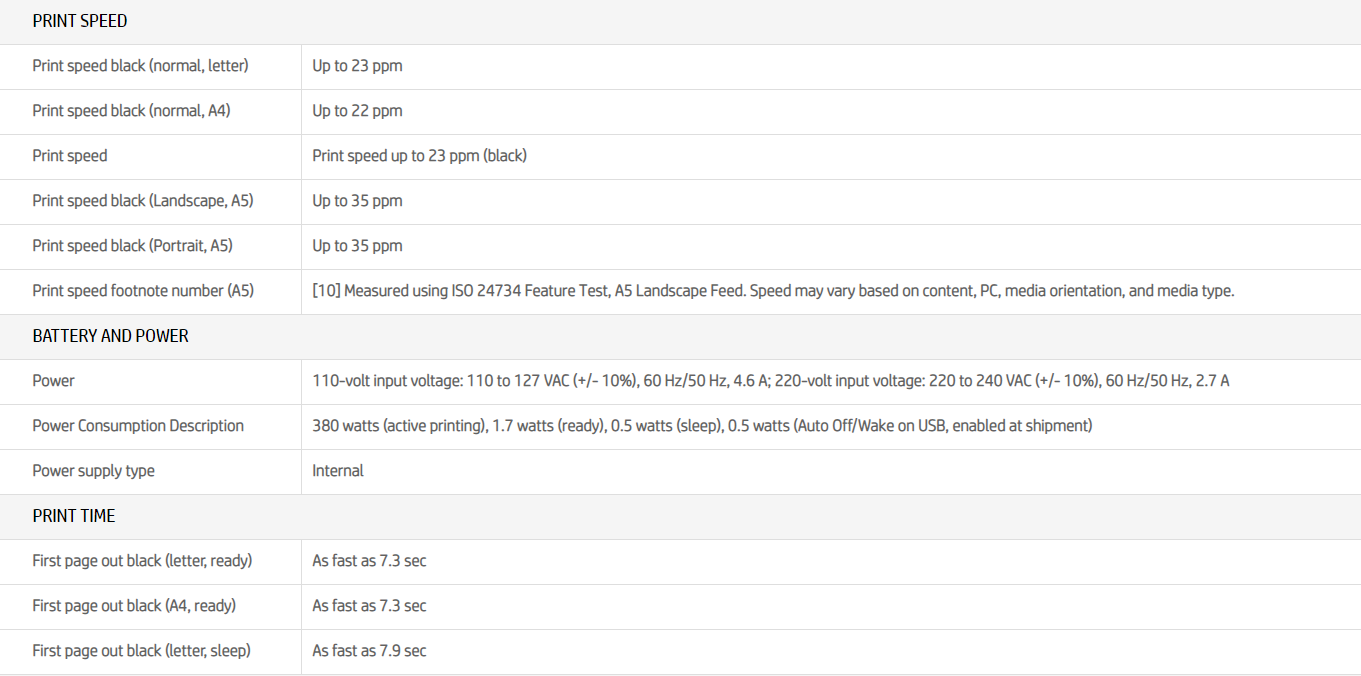The image size is (1361, 676).
Task: Select the BATTERY AND POWER section header
Action: click(110, 336)
